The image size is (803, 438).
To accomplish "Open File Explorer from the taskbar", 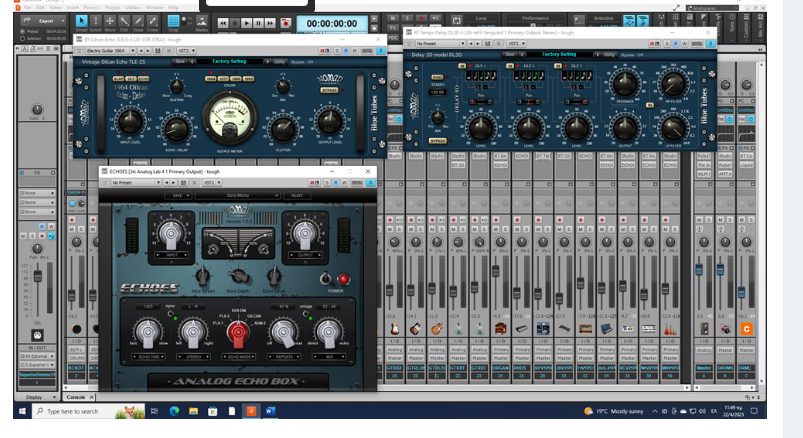I will pyautogui.click(x=193, y=411).
